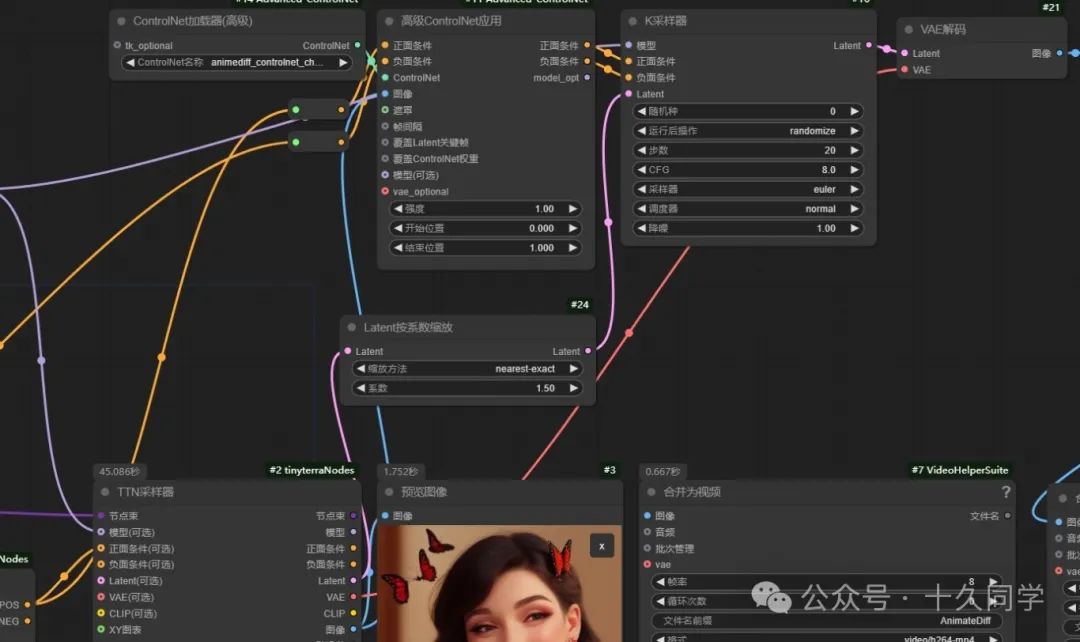Click the model_opt output socket
1080x642 pixels.
[x=587, y=78]
